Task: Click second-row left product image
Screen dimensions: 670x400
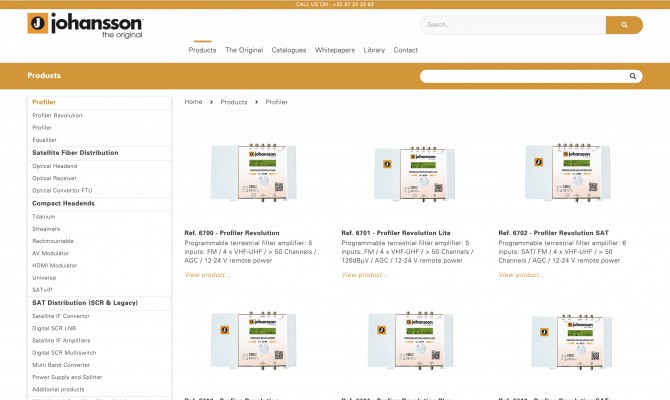Action: (x=253, y=341)
